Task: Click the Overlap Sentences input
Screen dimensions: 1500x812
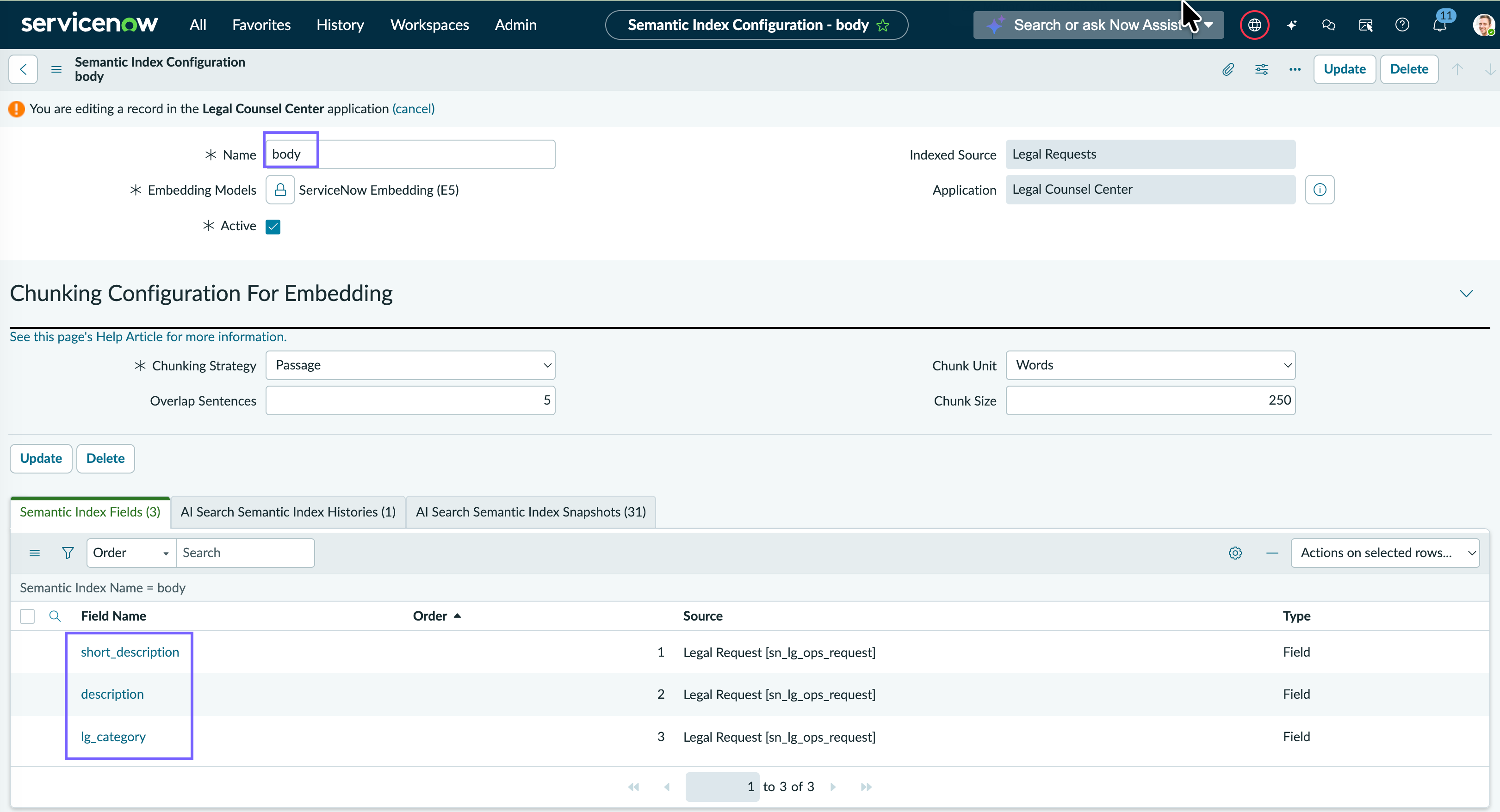Action: coord(410,400)
